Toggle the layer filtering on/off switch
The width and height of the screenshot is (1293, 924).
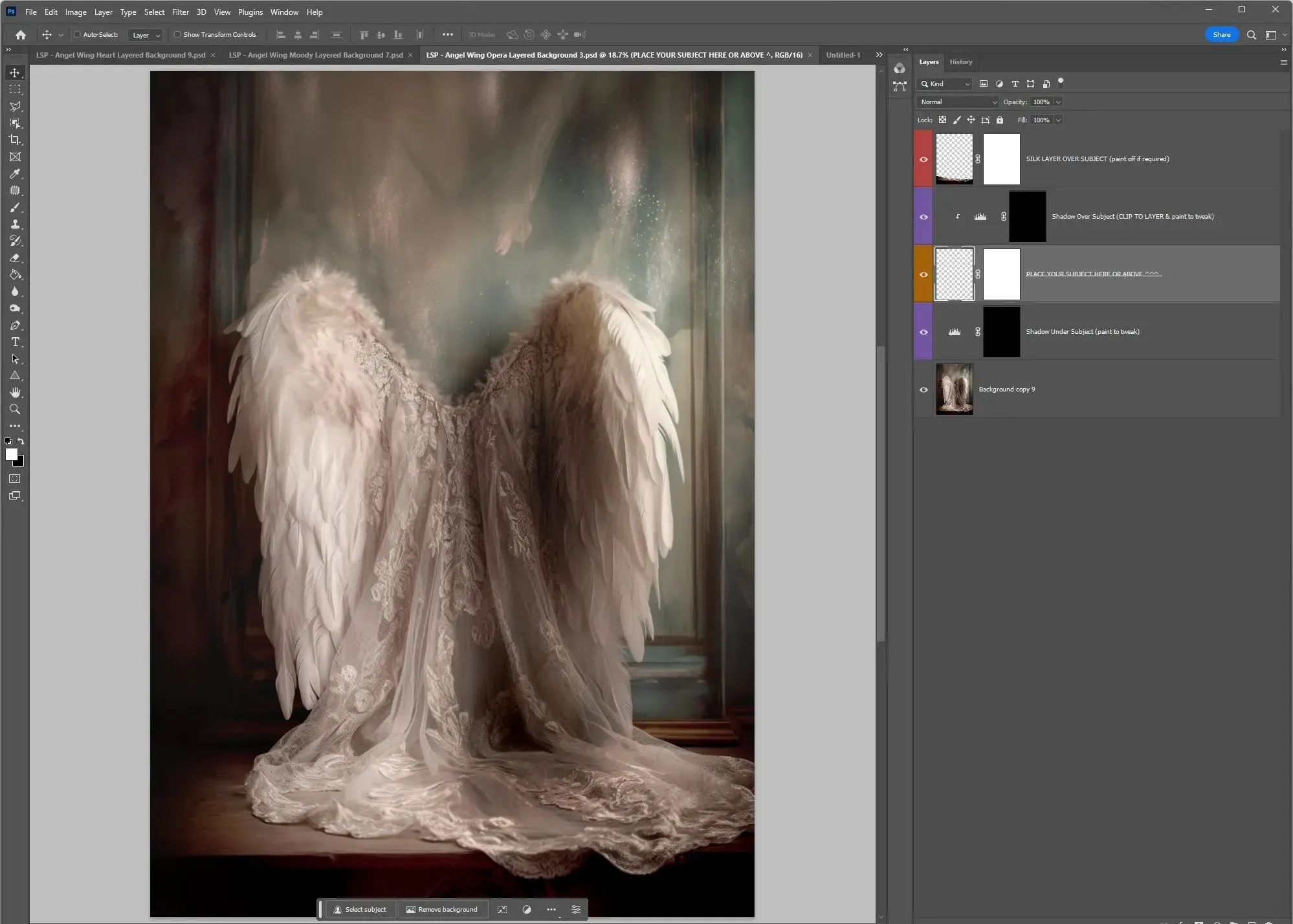click(x=1060, y=82)
